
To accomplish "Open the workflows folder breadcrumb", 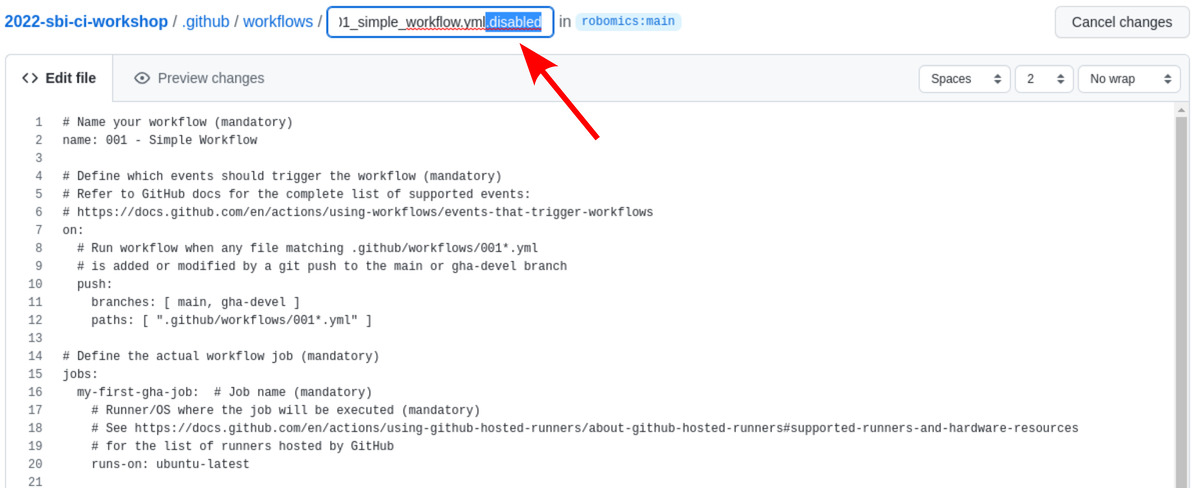I will [x=278, y=21].
